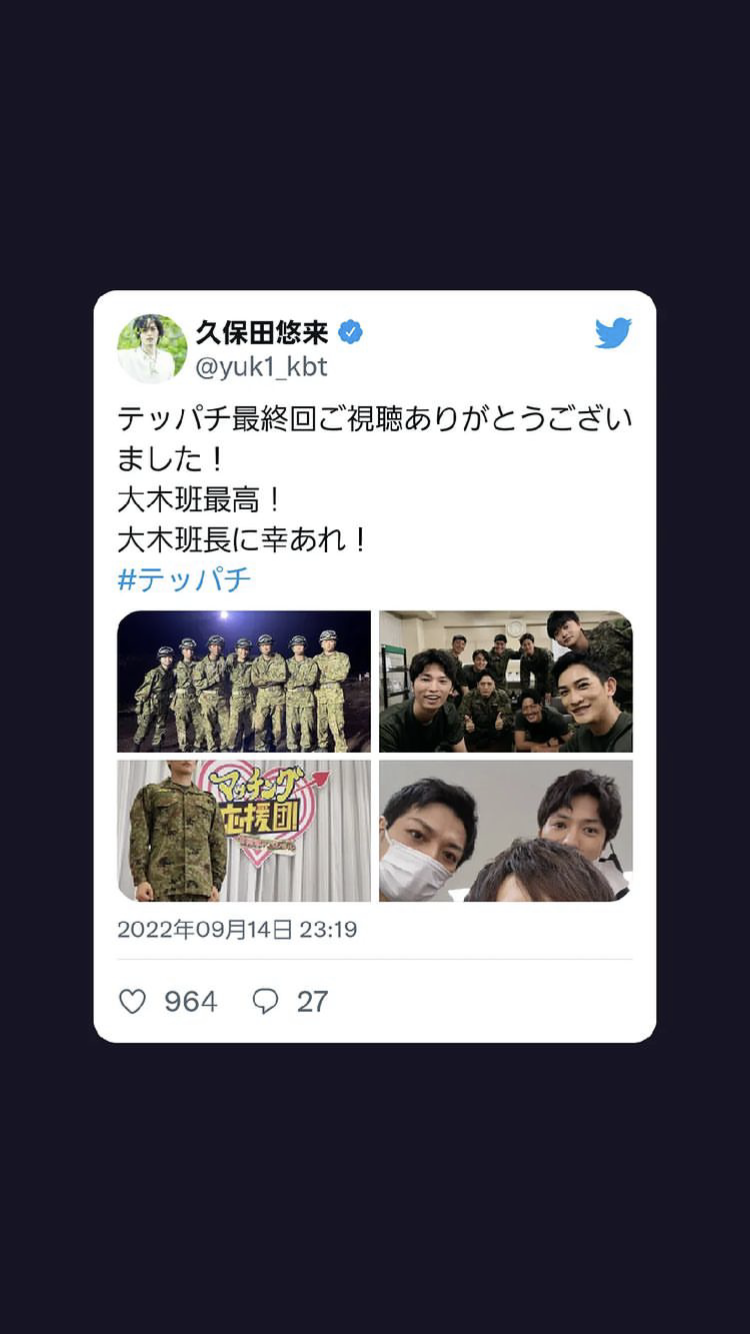View the night photo of helmeted soldiers

click(244, 681)
